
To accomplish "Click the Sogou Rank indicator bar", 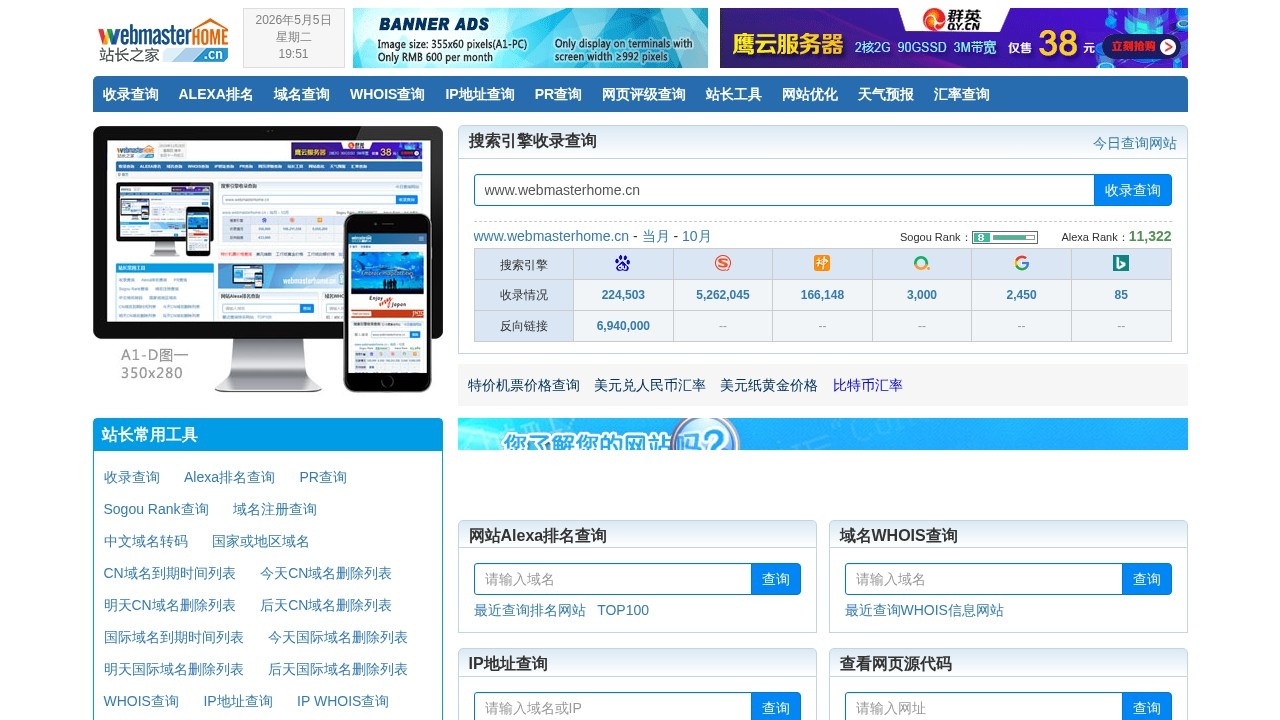I will pos(1005,238).
